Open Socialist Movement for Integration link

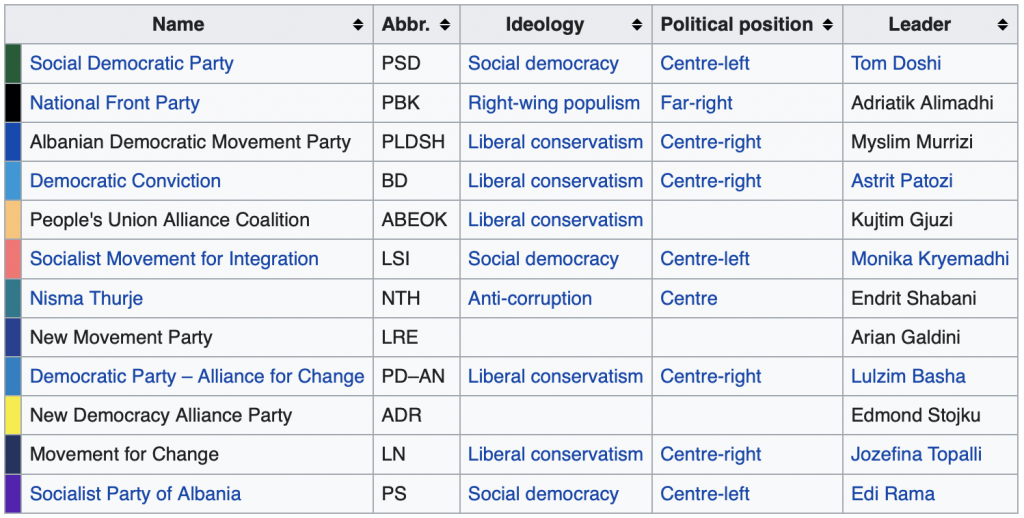point(174,259)
